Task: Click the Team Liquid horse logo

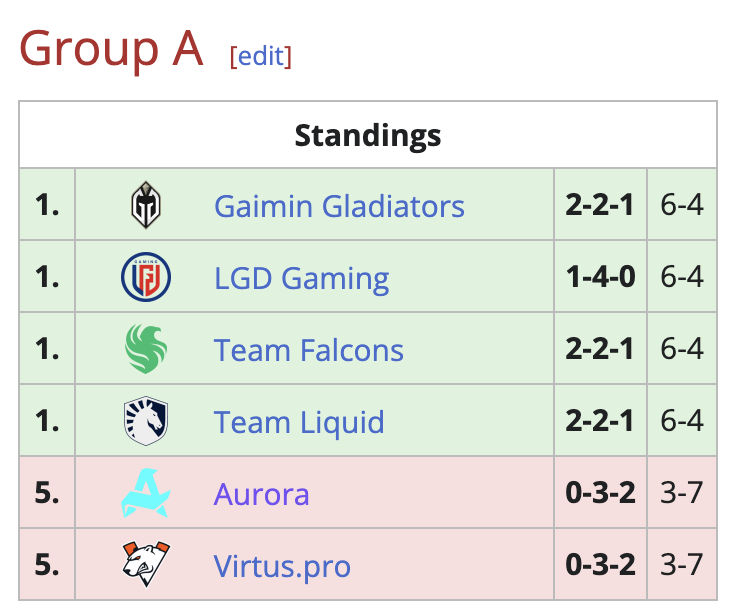Action: click(x=146, y=421)
